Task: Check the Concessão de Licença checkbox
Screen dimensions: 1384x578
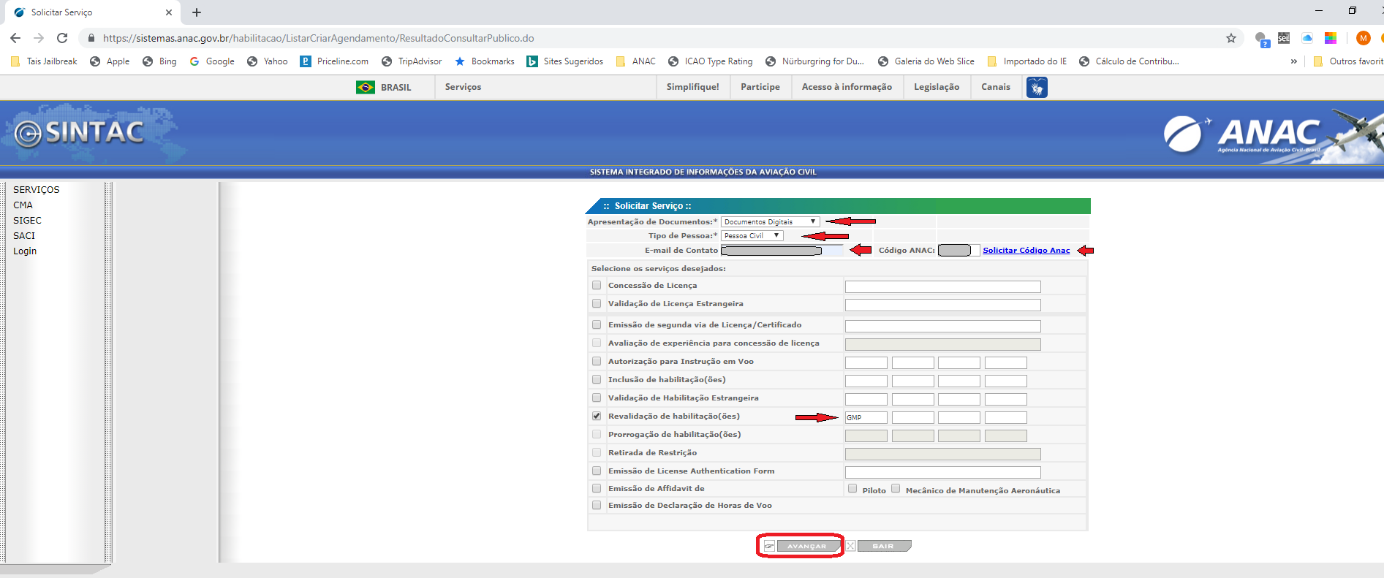Action: tap(597, 286)
